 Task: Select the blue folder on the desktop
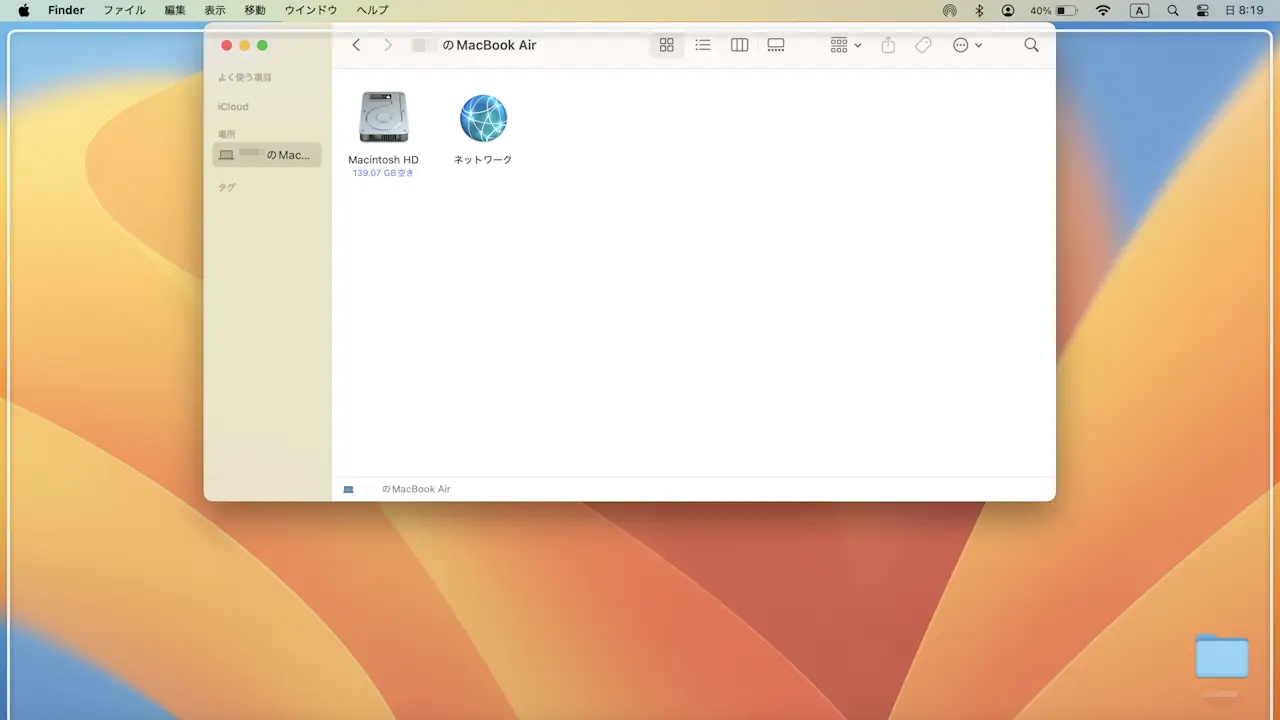point(1222,657)
